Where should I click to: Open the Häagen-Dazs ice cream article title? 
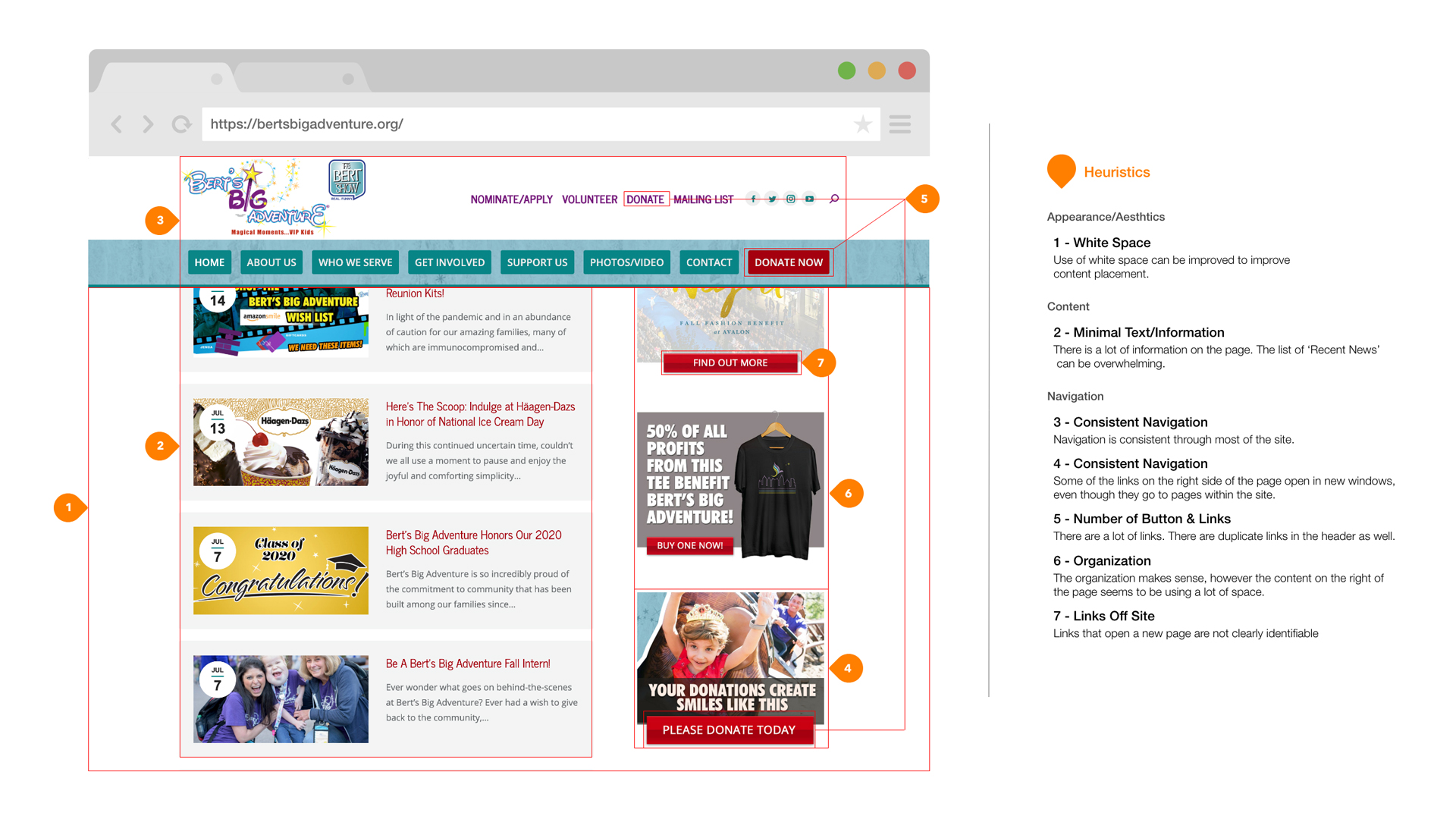(x=480, y=415)
